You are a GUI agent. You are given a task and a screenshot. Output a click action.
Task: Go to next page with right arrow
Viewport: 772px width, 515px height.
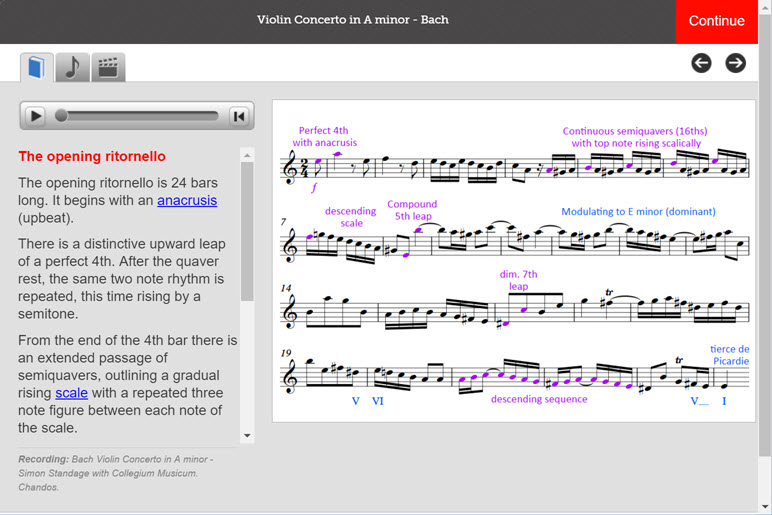pos(736,63)
